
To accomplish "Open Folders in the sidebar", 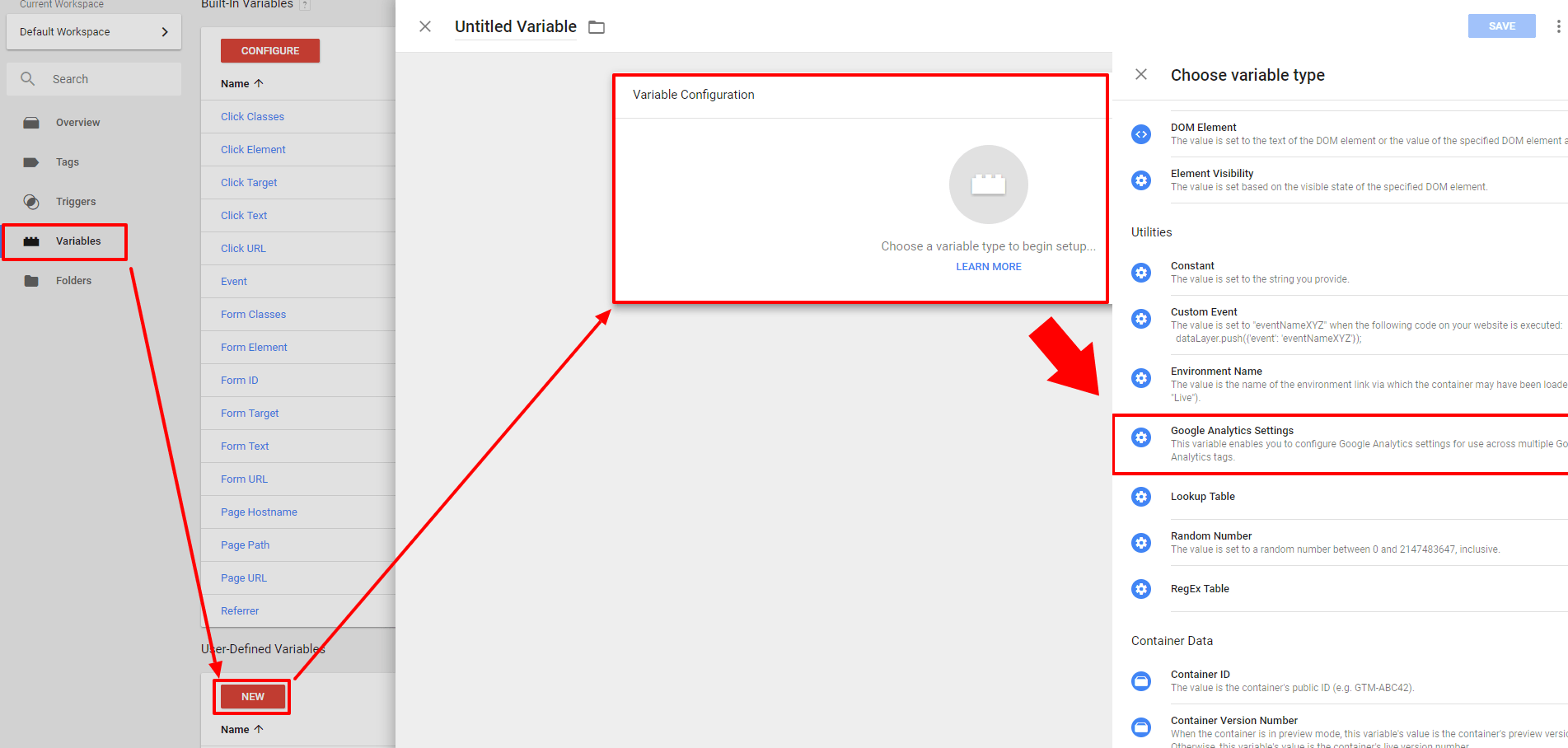I will coord(73,281).
